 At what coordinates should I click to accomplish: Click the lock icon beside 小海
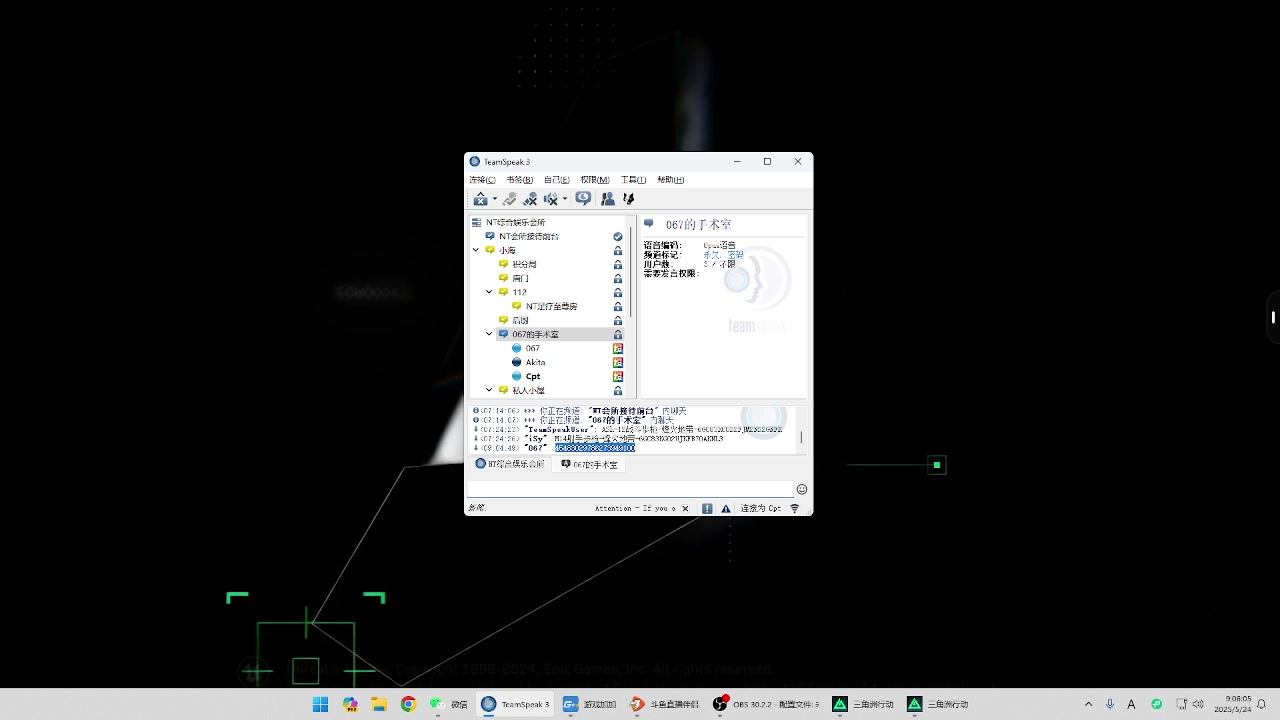(618, 250)
